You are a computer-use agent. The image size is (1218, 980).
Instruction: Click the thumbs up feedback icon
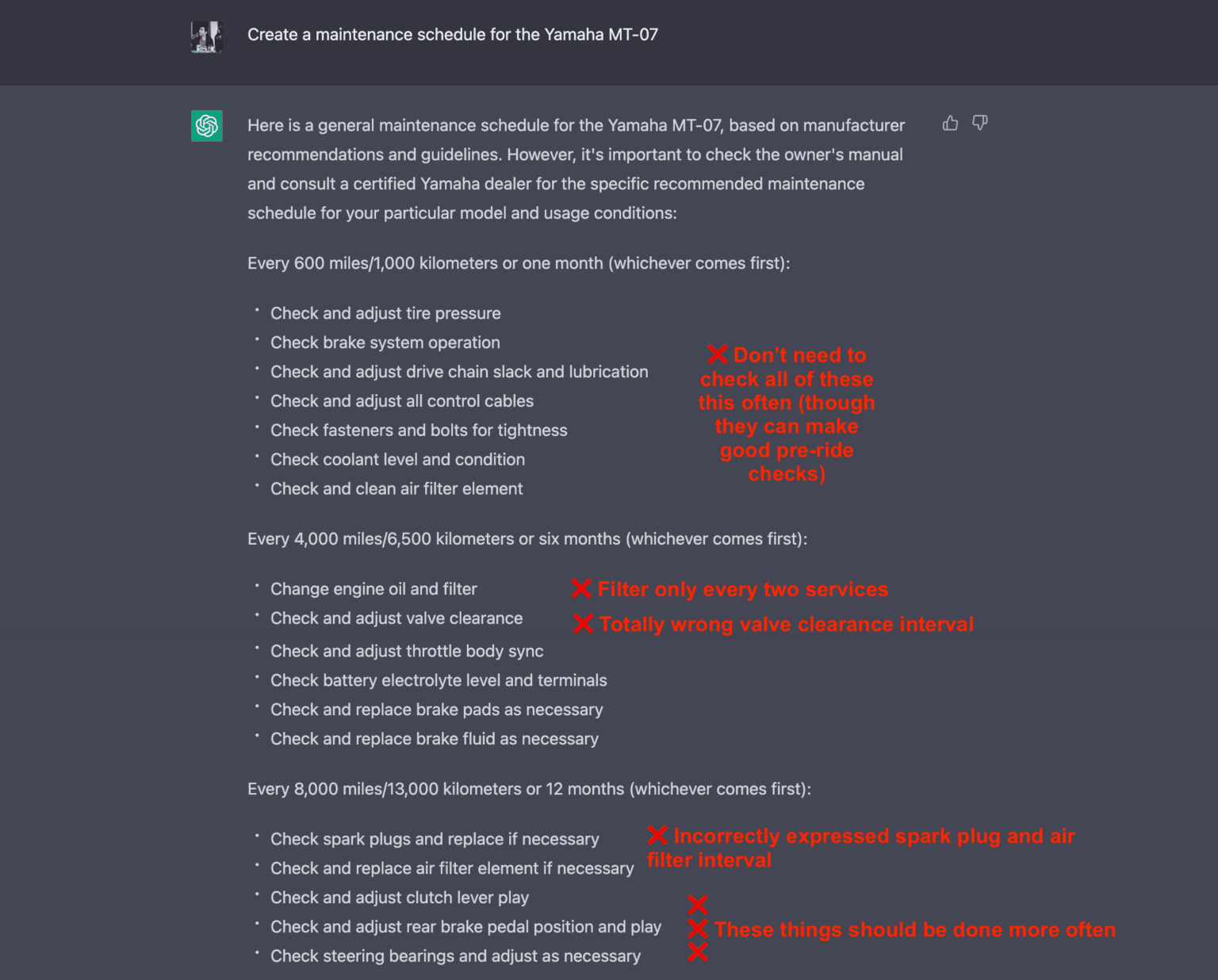coord(950,123)
